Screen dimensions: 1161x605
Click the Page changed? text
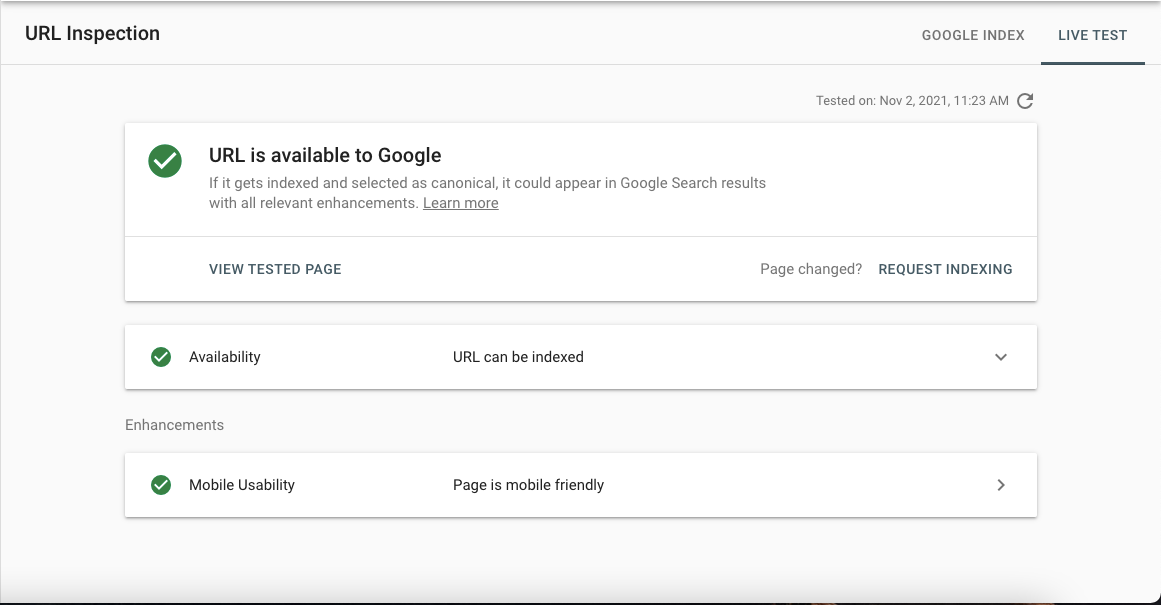[811, 269]
